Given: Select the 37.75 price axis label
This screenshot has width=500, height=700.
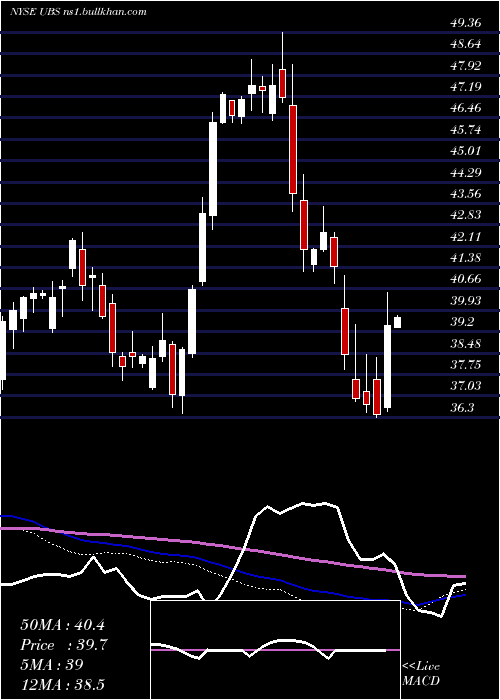Looking at the screenshot, I should pos(466,365).
